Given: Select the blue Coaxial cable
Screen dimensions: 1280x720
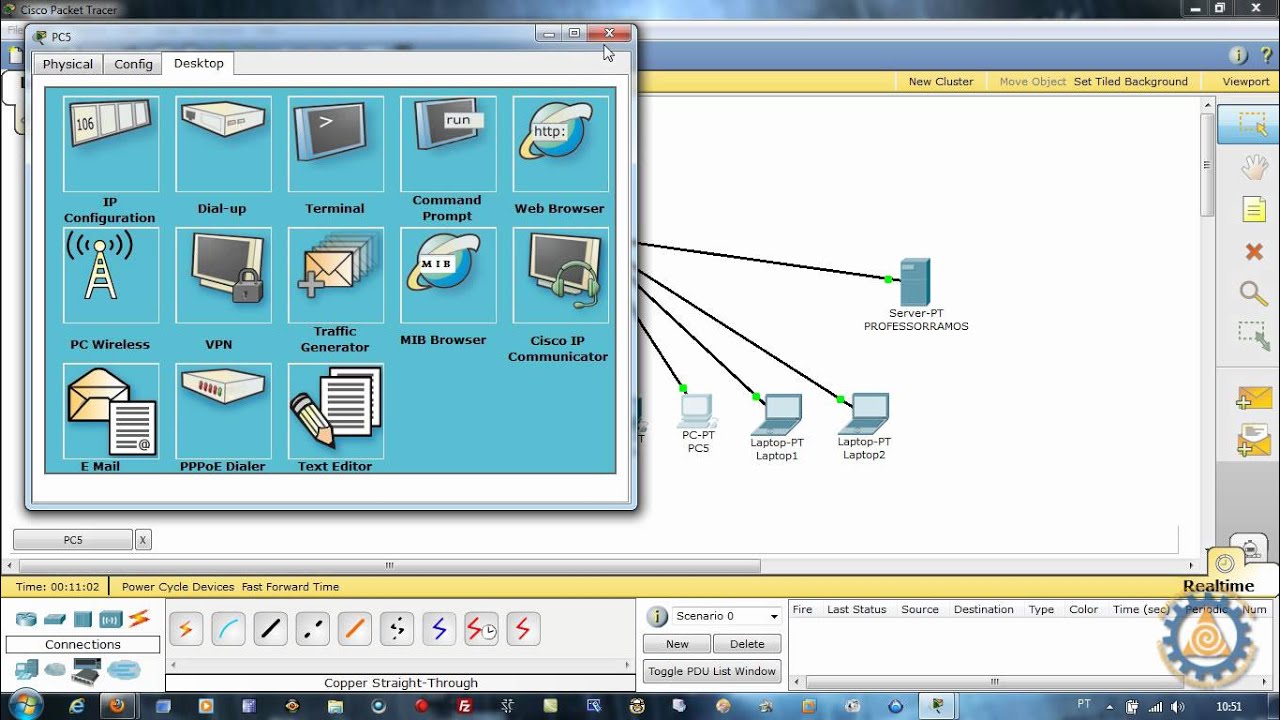Looking at the screenshot, I should click(438, 629).
